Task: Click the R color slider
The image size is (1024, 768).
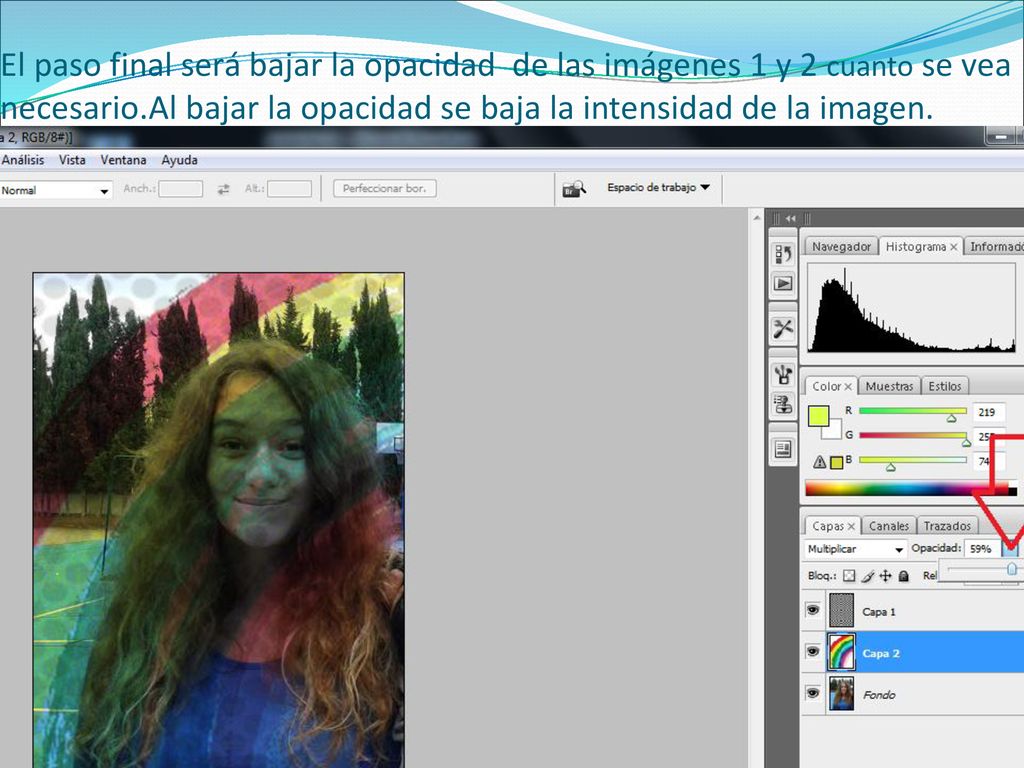Action: (913, 411)
